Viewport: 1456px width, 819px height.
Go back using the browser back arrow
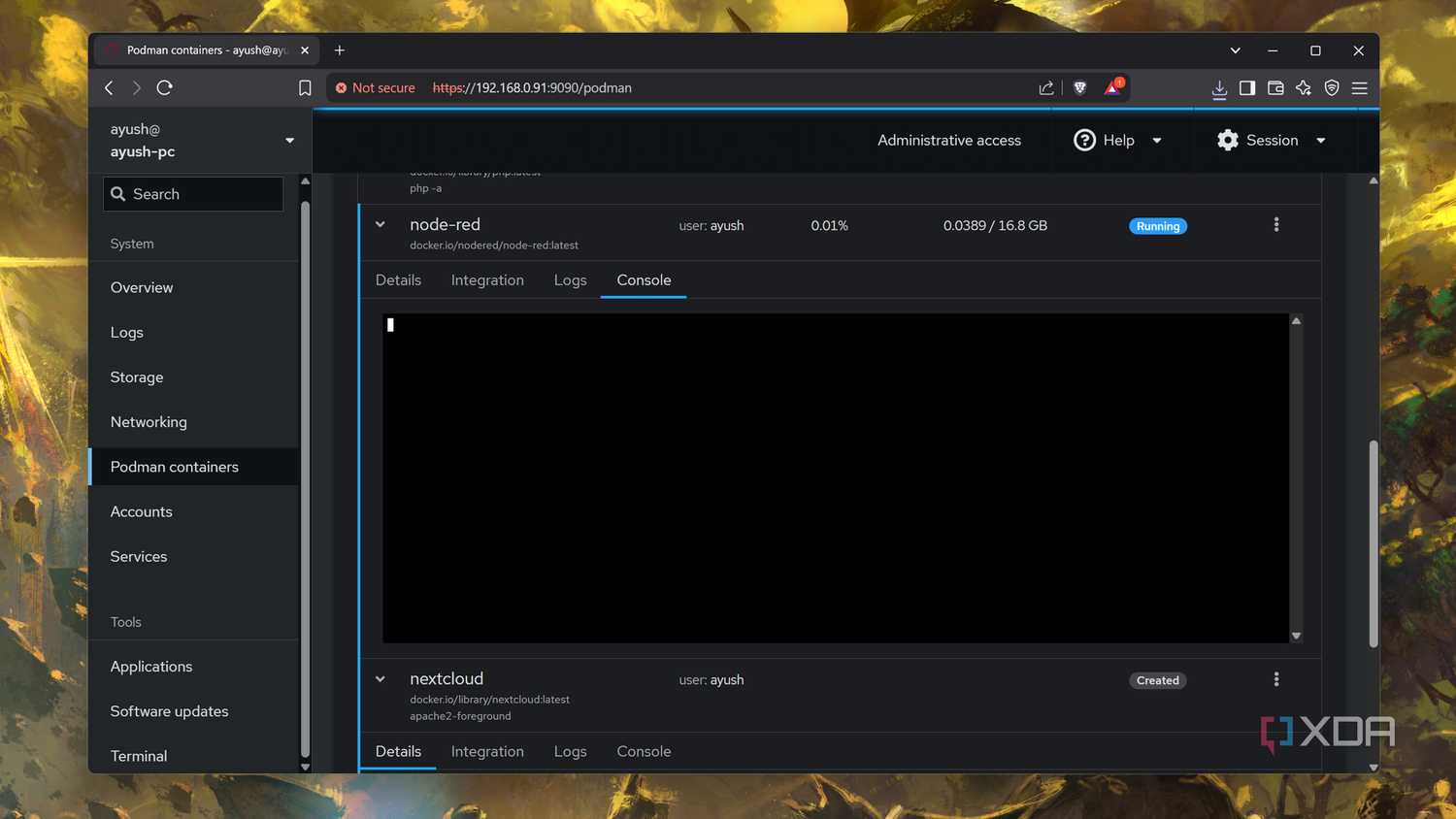pyautogui.click(x=109, y=87)
